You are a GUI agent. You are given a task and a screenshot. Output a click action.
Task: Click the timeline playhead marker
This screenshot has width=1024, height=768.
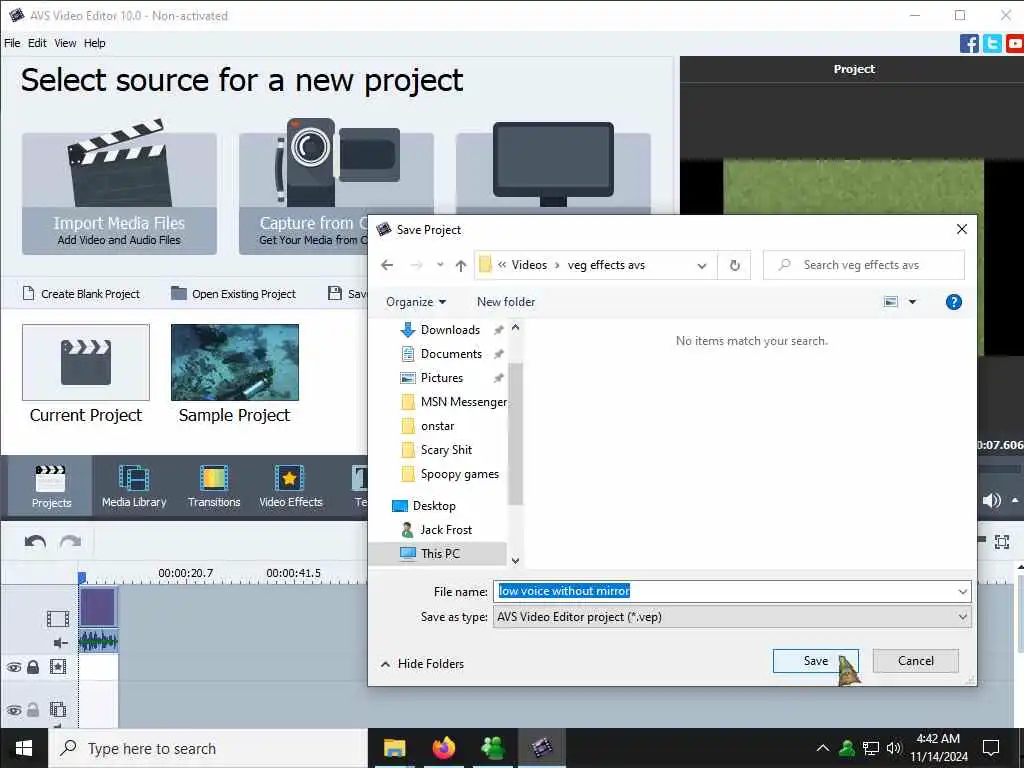82,577
